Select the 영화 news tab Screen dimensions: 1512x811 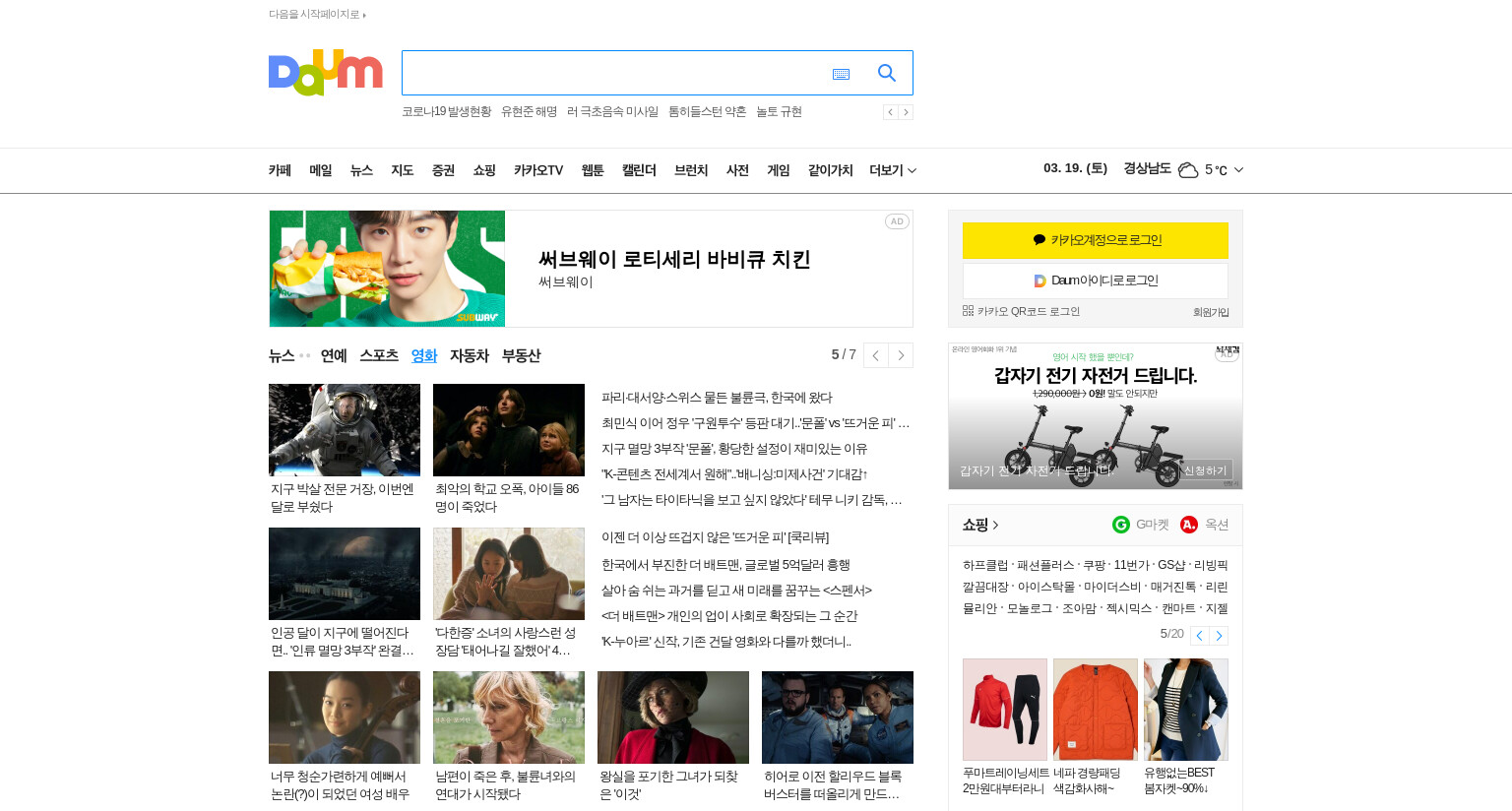click(424, 355)
